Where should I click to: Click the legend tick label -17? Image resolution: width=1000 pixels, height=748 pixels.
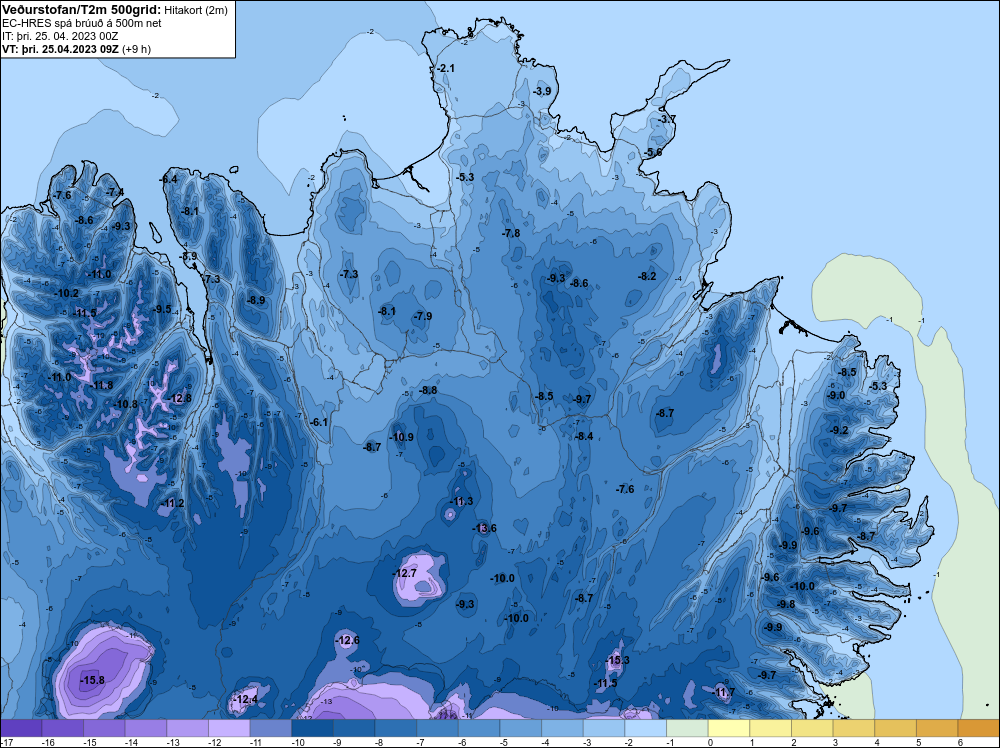click(x=5, y=742)
